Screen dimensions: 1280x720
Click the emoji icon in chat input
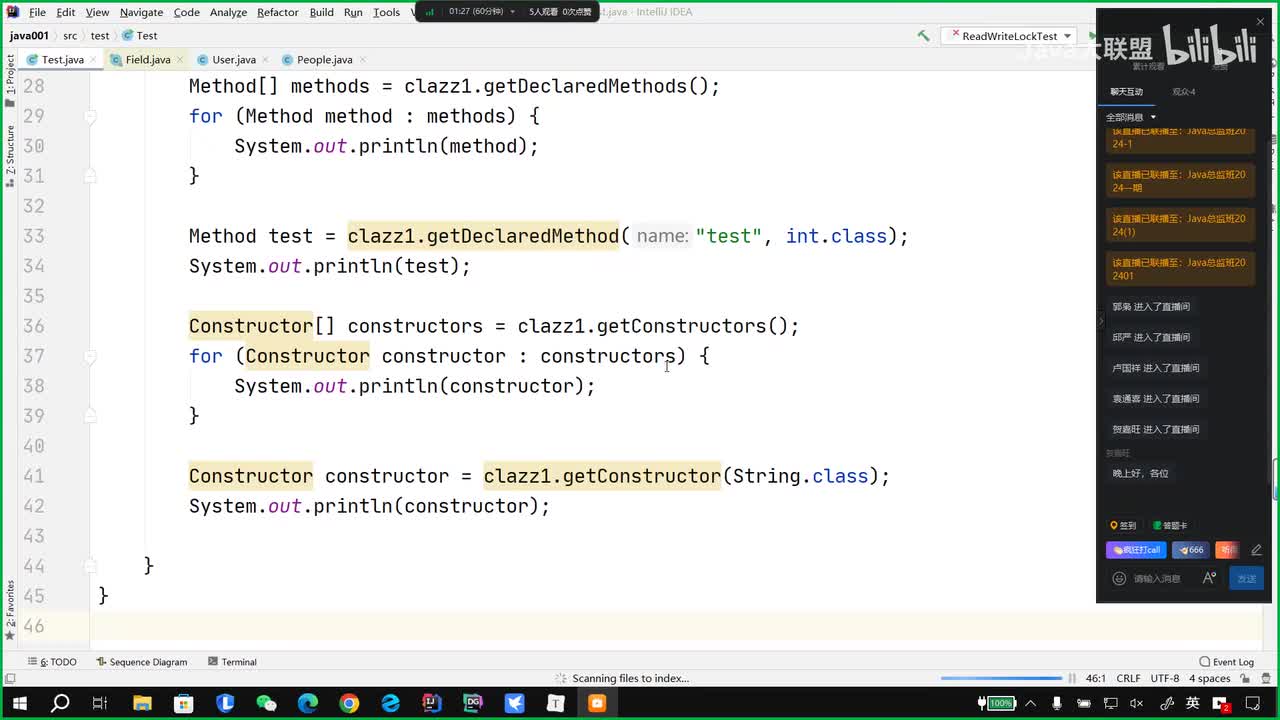tap(1119, 578)
